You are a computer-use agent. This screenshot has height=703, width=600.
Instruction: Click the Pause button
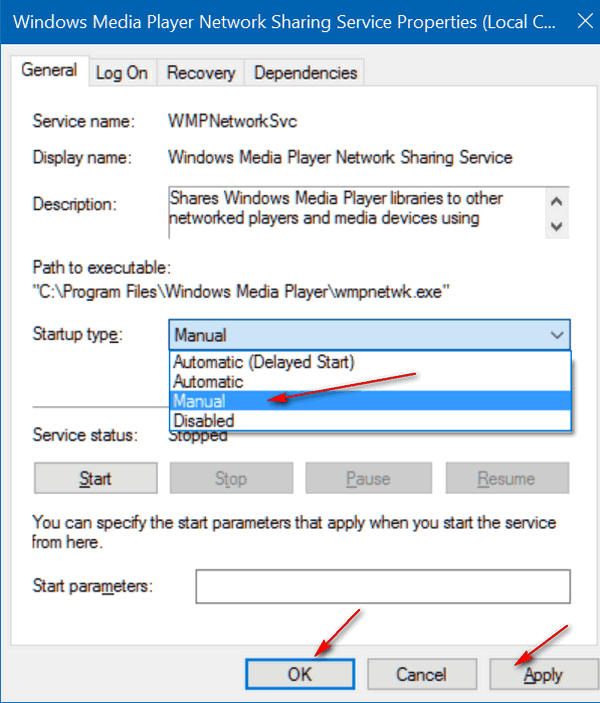coord(369,478)
